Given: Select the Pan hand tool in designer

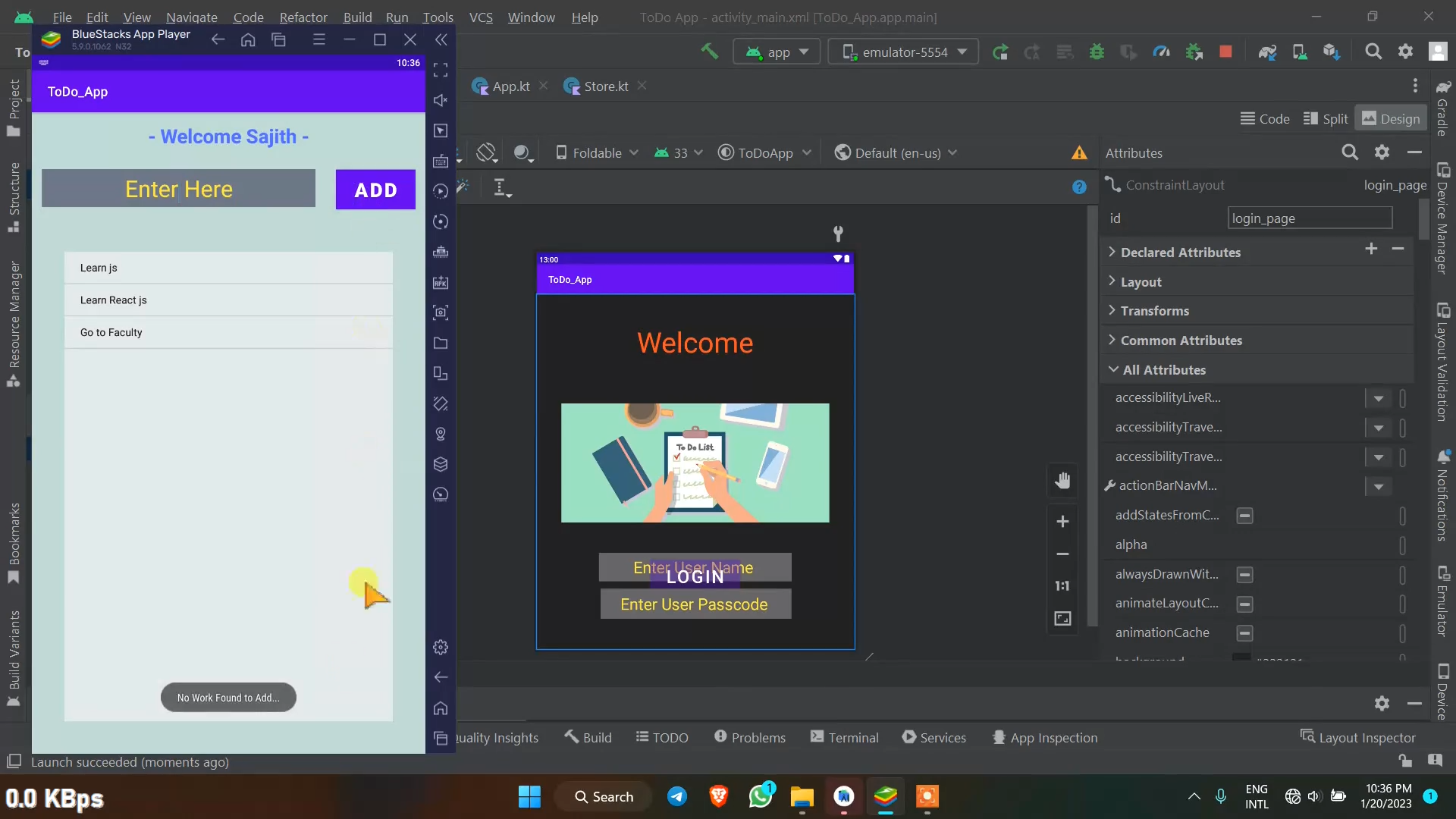Looking at the screenshot, I should pyautogui.click(x=1062, y=480).
